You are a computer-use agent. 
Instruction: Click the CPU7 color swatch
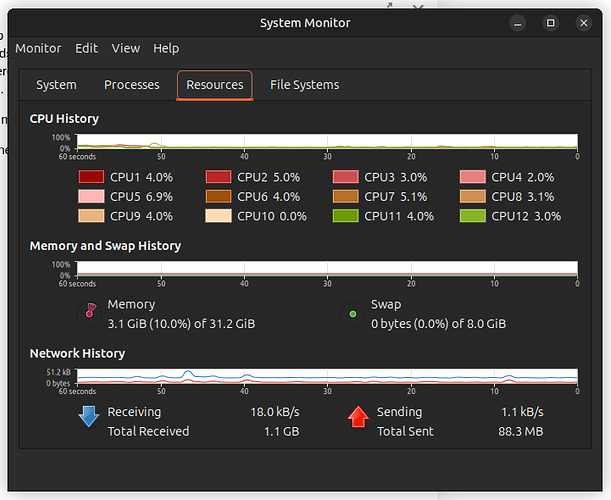345,197
